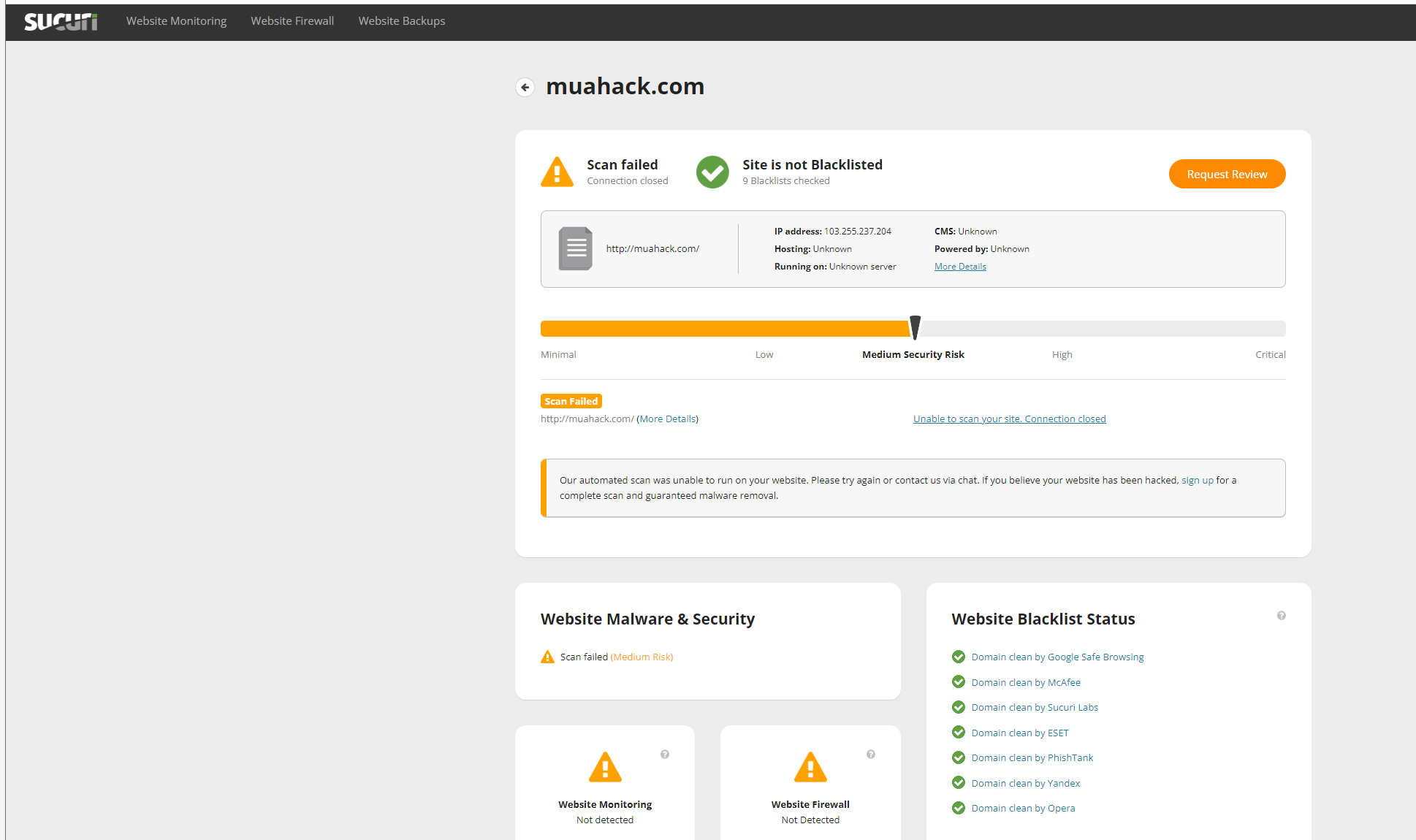The image size is (1416, 840).
Task: Click the Sucuri logo
Action: coord(61,21)
